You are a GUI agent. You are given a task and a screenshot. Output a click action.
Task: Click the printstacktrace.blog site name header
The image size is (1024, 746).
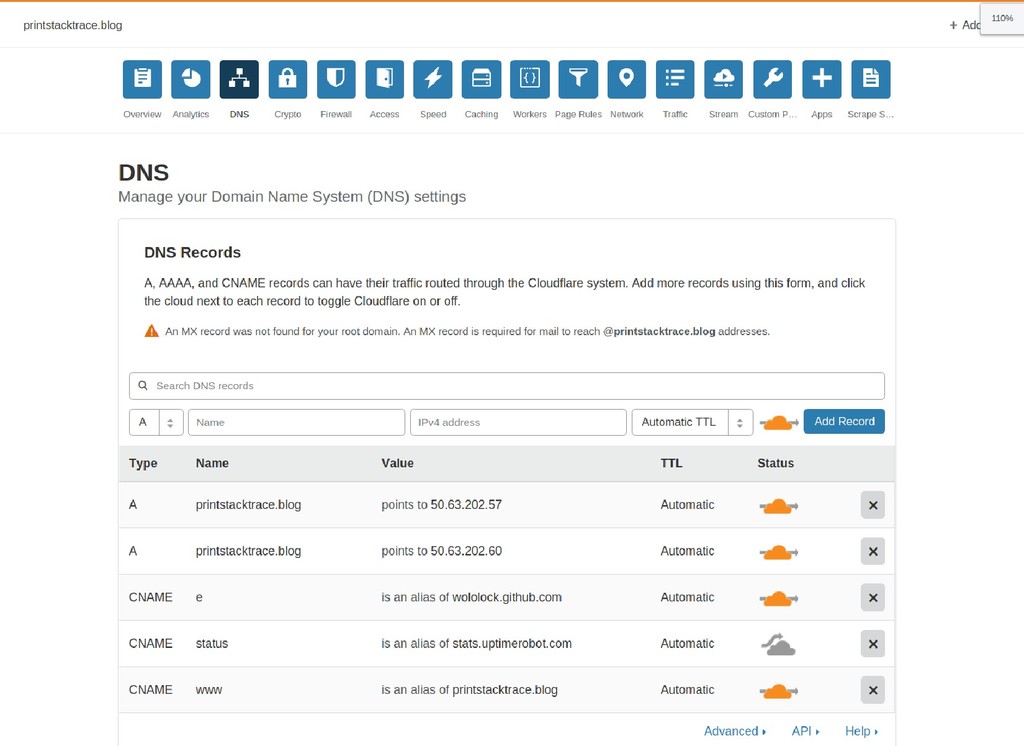(72, 25)
